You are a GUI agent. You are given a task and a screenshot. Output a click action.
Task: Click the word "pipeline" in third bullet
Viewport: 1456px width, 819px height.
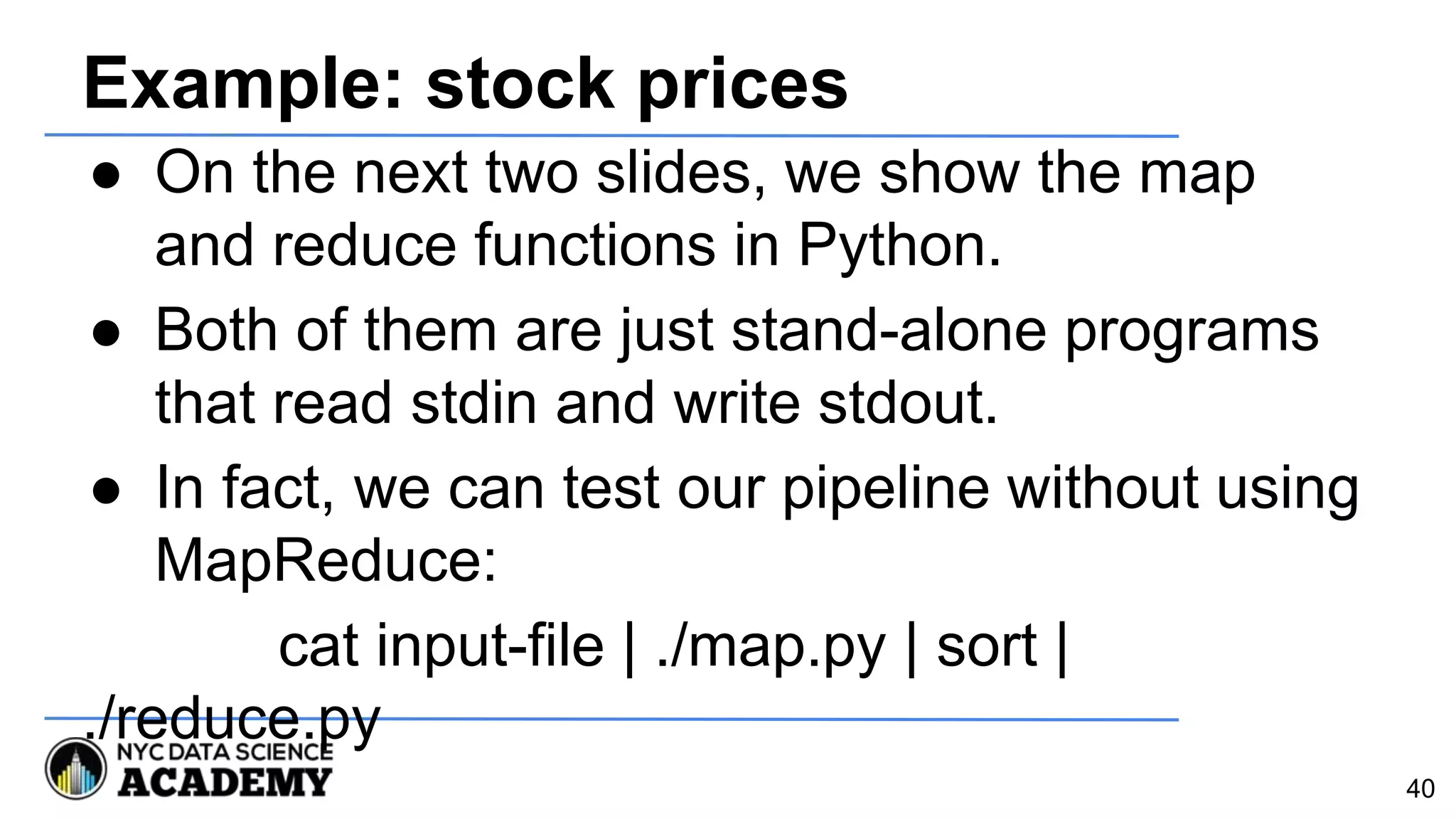(886, 490)
